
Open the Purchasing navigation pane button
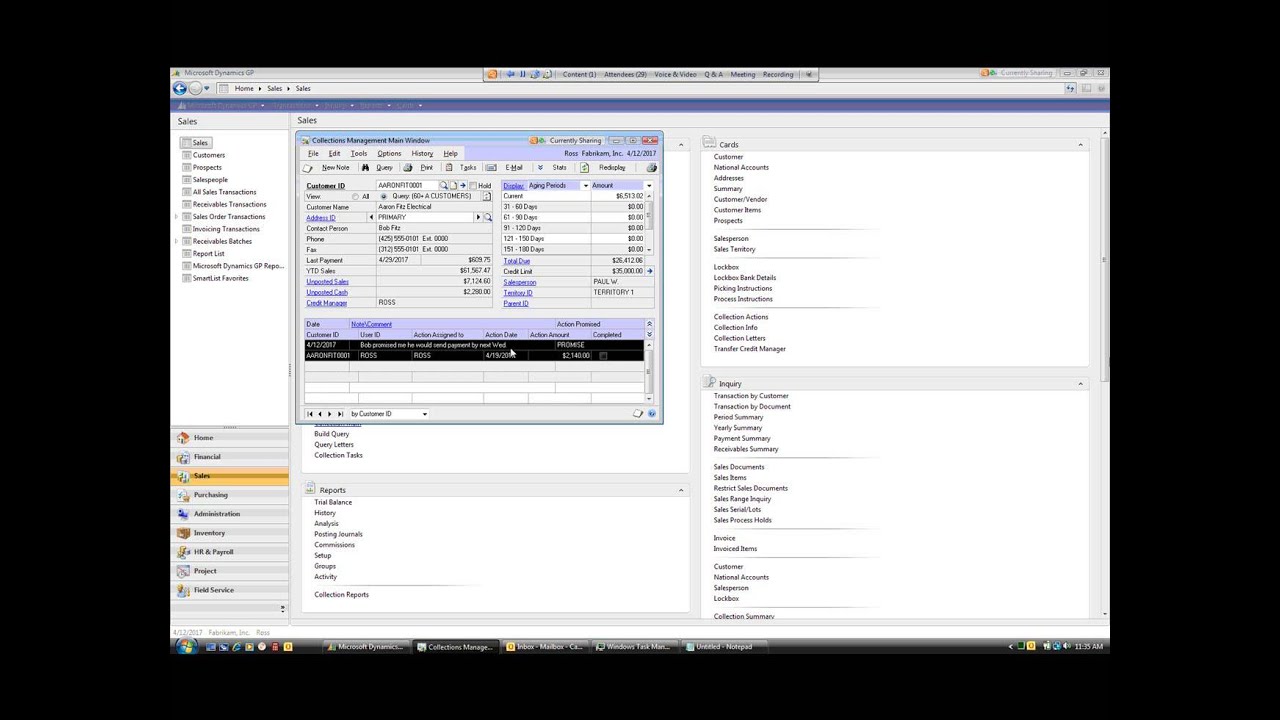click(x=230, y=495)
